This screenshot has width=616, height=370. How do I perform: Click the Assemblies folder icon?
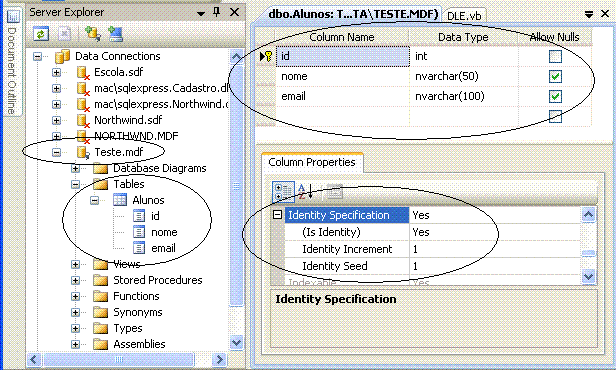pos(101,344)
